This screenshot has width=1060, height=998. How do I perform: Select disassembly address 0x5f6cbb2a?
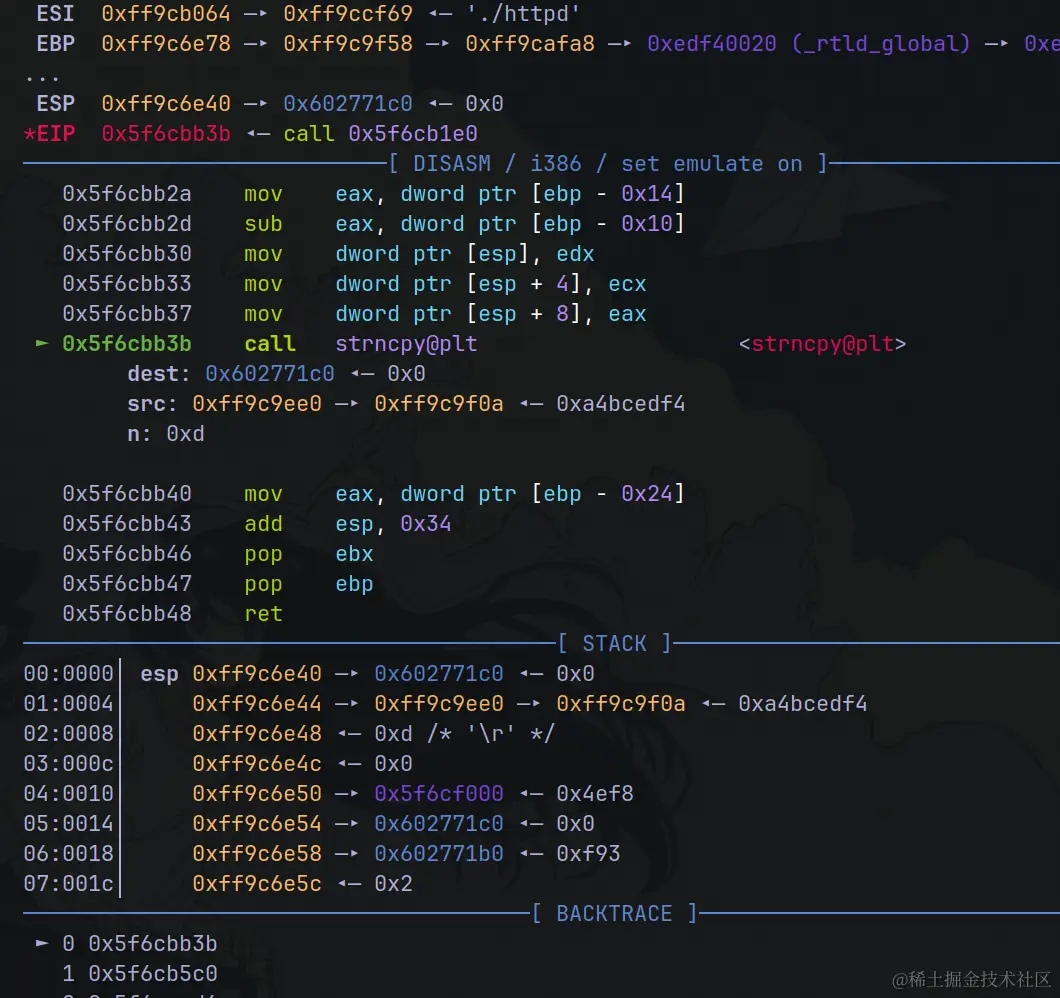(x=127, y=193)
